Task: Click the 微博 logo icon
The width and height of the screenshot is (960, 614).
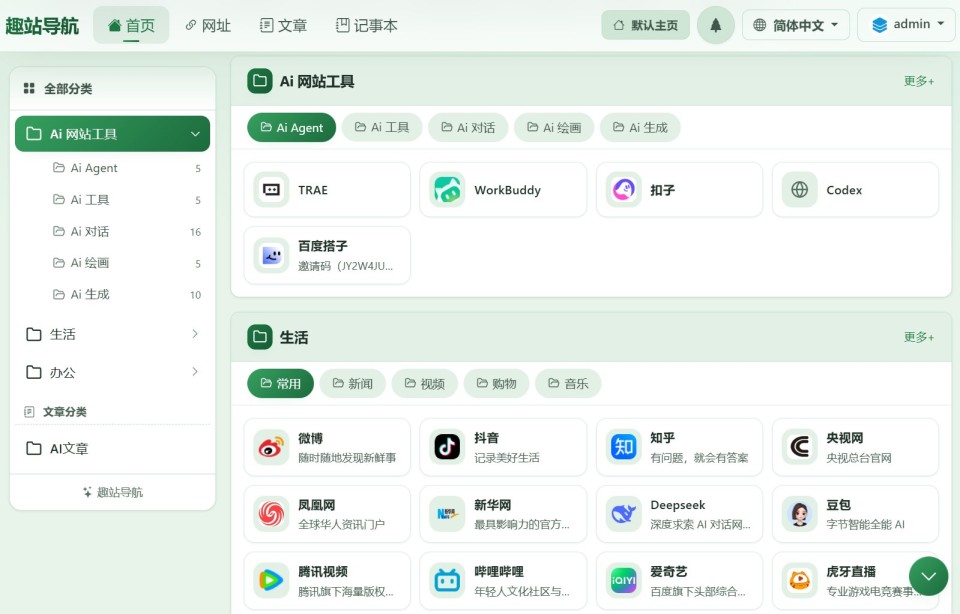Action: tap(271, 447)
